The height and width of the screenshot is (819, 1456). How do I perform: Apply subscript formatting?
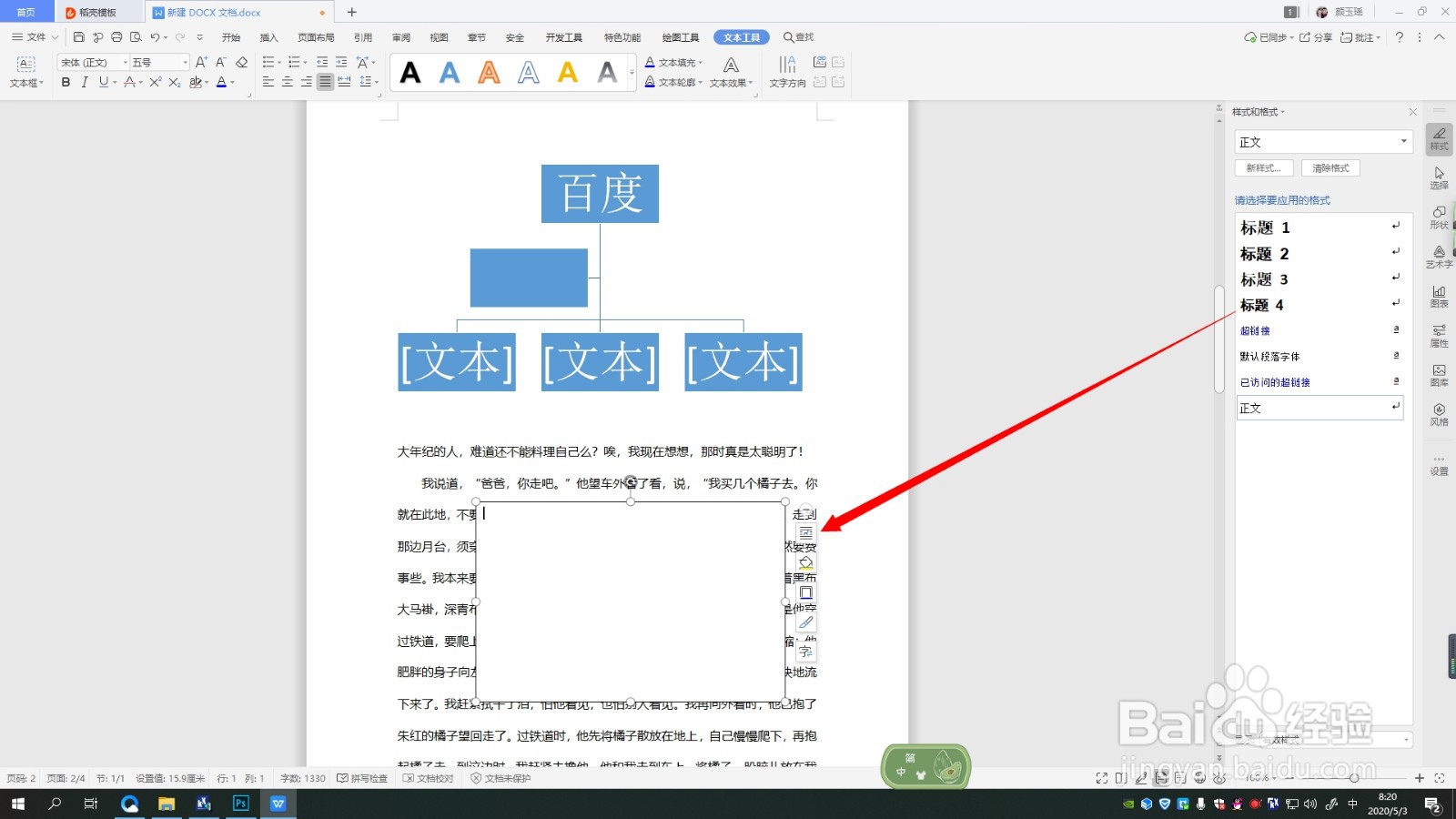(x=175, y=82)
